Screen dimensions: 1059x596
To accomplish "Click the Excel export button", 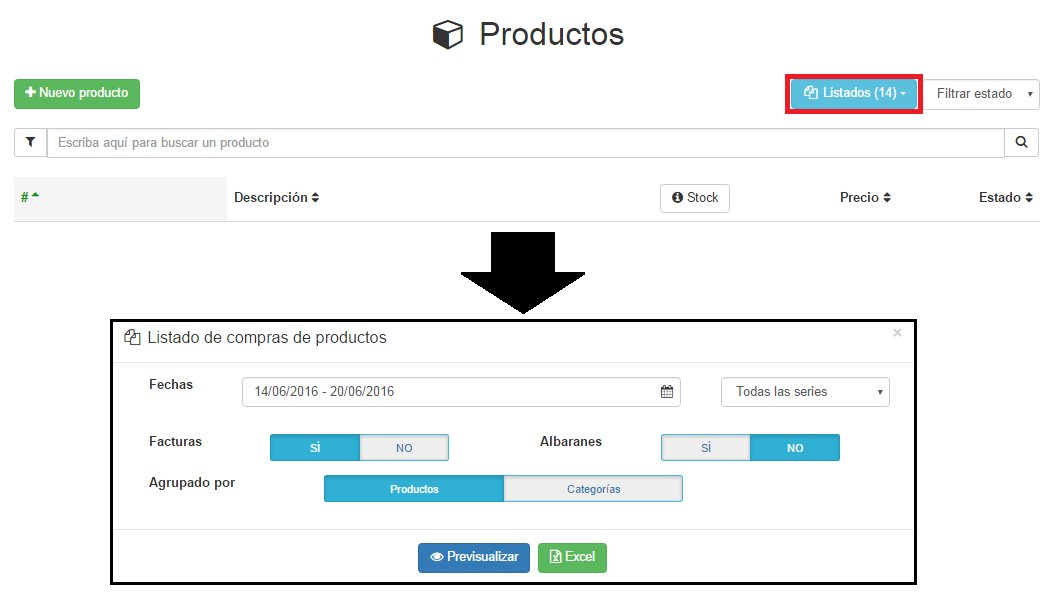I will point(572,557).
